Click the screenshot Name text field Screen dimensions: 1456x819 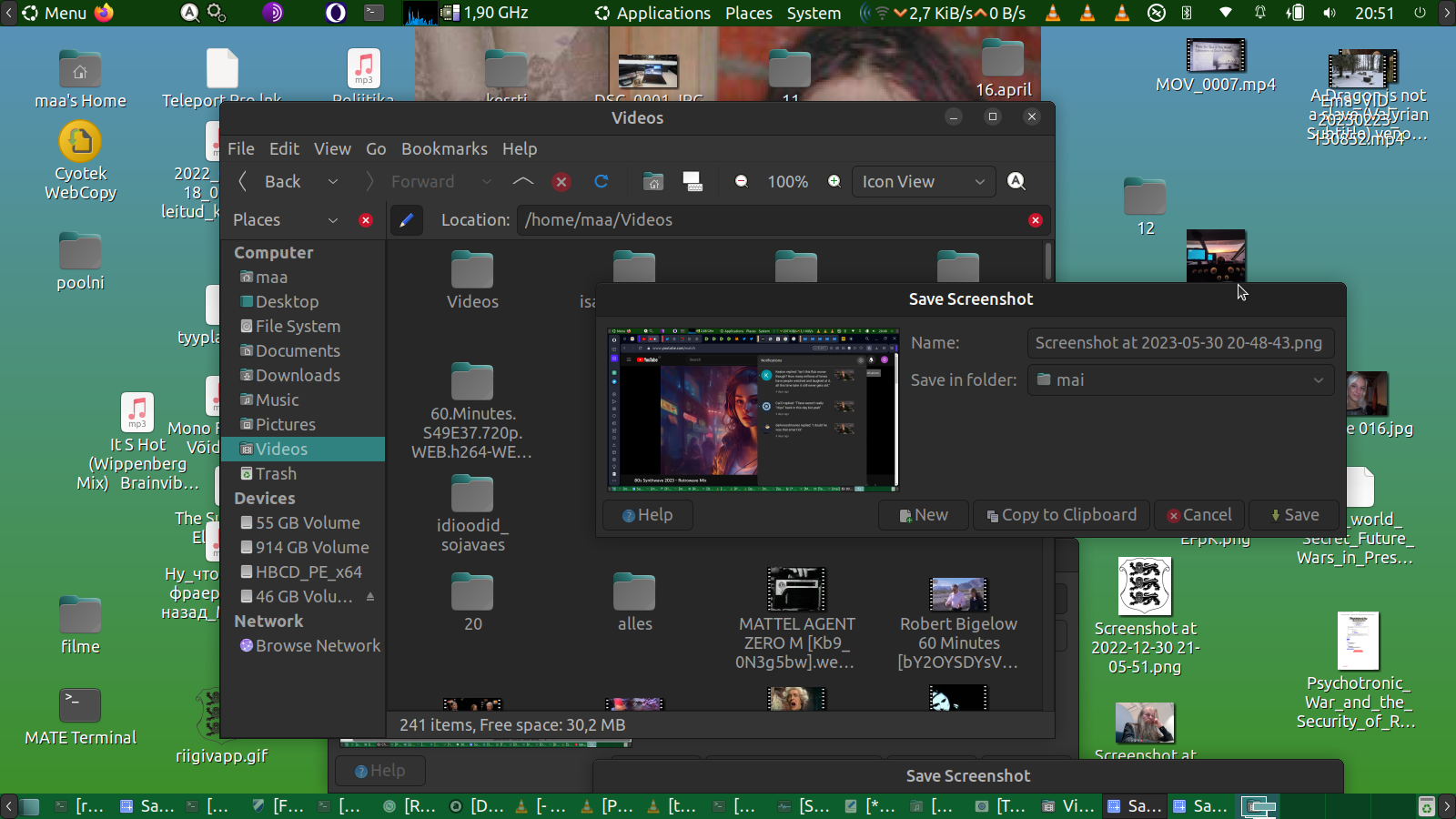pos(1179,343)
